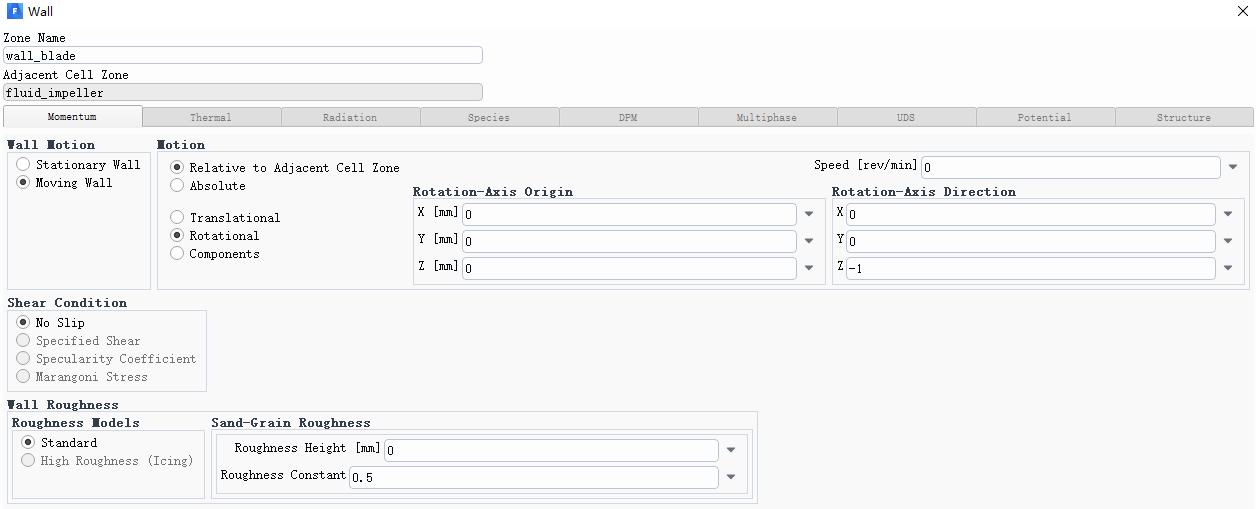Open Rotation-Axis Direction Y dropdown arrow
Image resolution: width=1256 pixels, height=509 pixels.
1229,241
